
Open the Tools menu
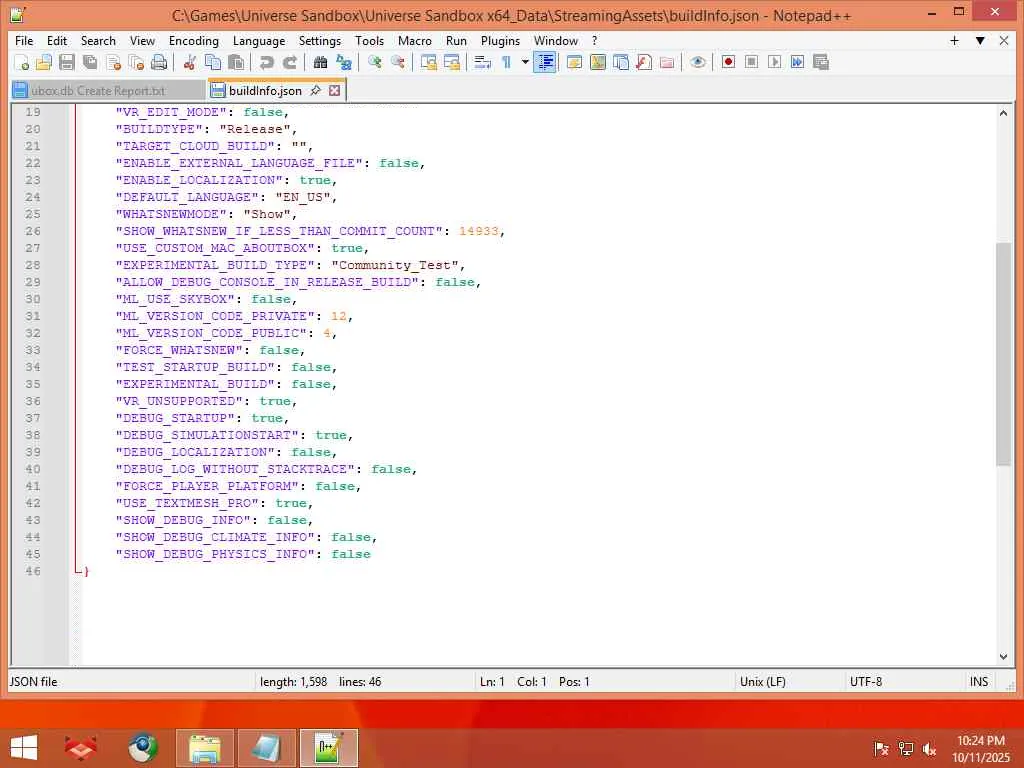[369, 40]
